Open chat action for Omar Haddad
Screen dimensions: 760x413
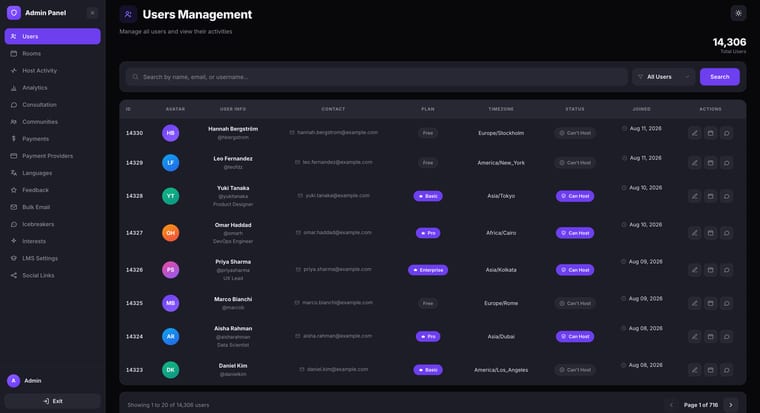click(x=727, y=233)
